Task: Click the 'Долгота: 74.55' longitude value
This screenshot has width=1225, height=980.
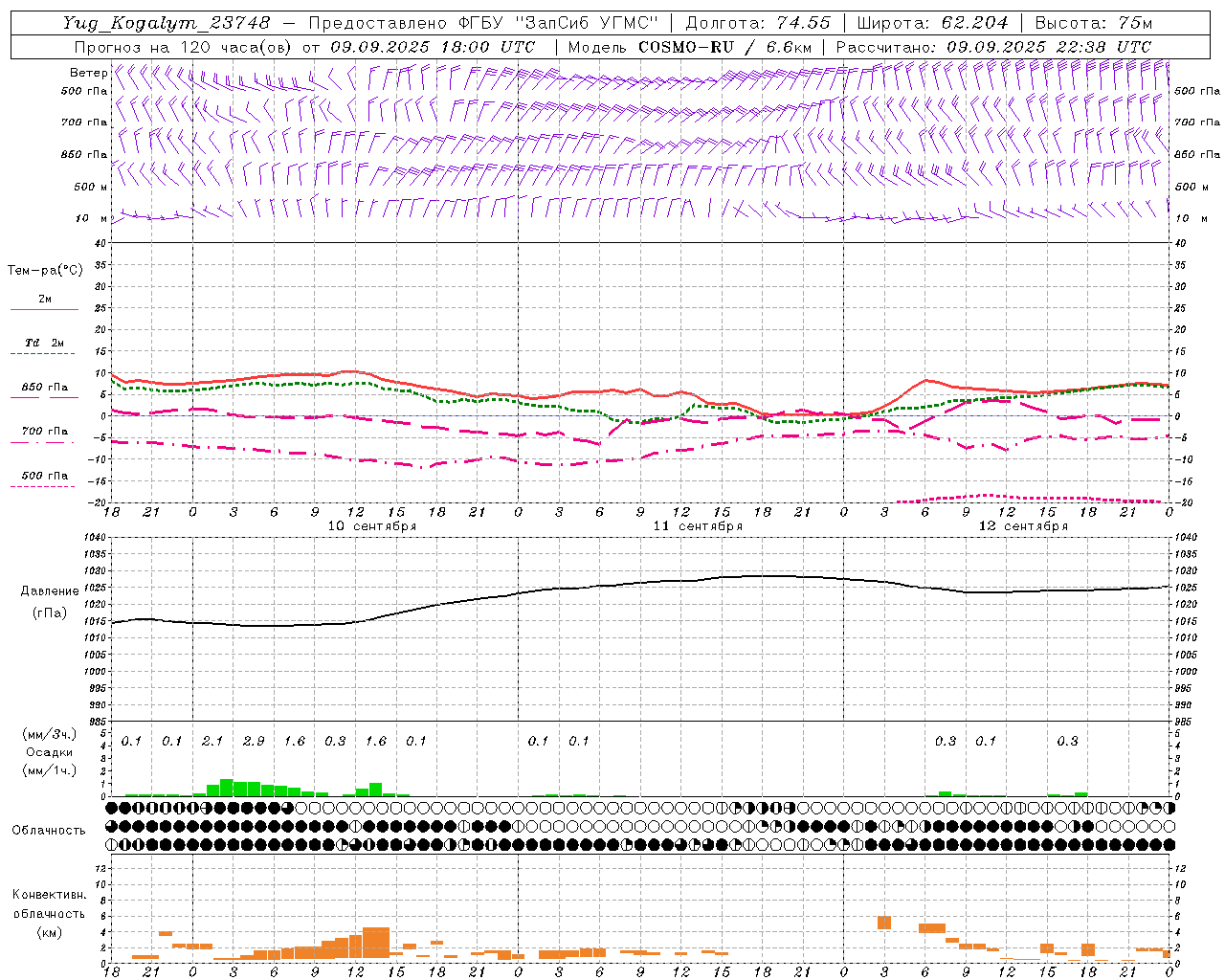Action: tap(758, 23)
